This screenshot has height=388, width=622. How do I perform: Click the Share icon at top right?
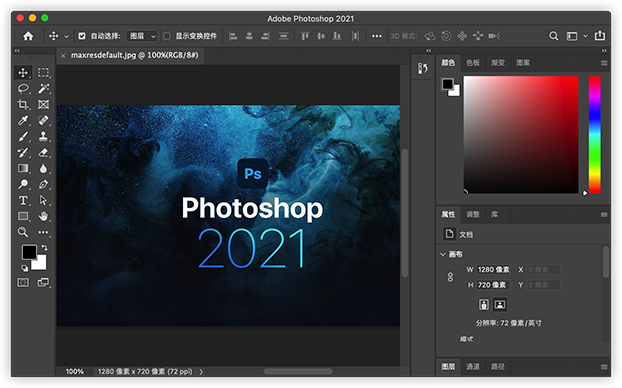pos(599,36)
